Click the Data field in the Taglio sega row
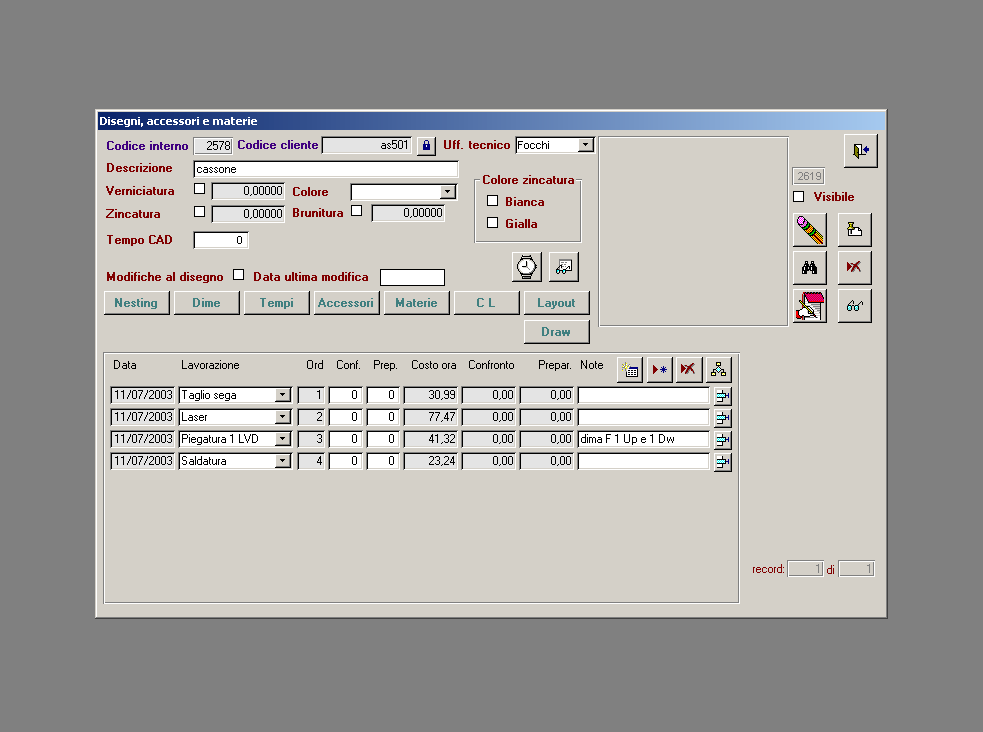This screenshot has width=983, height=732. tap(143, 395)
